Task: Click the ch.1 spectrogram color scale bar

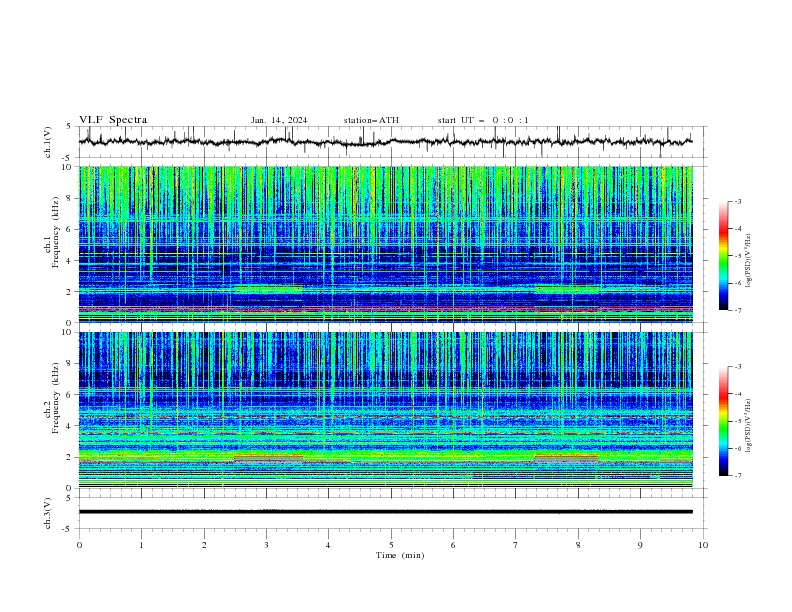Action: [x=724, y=256]
